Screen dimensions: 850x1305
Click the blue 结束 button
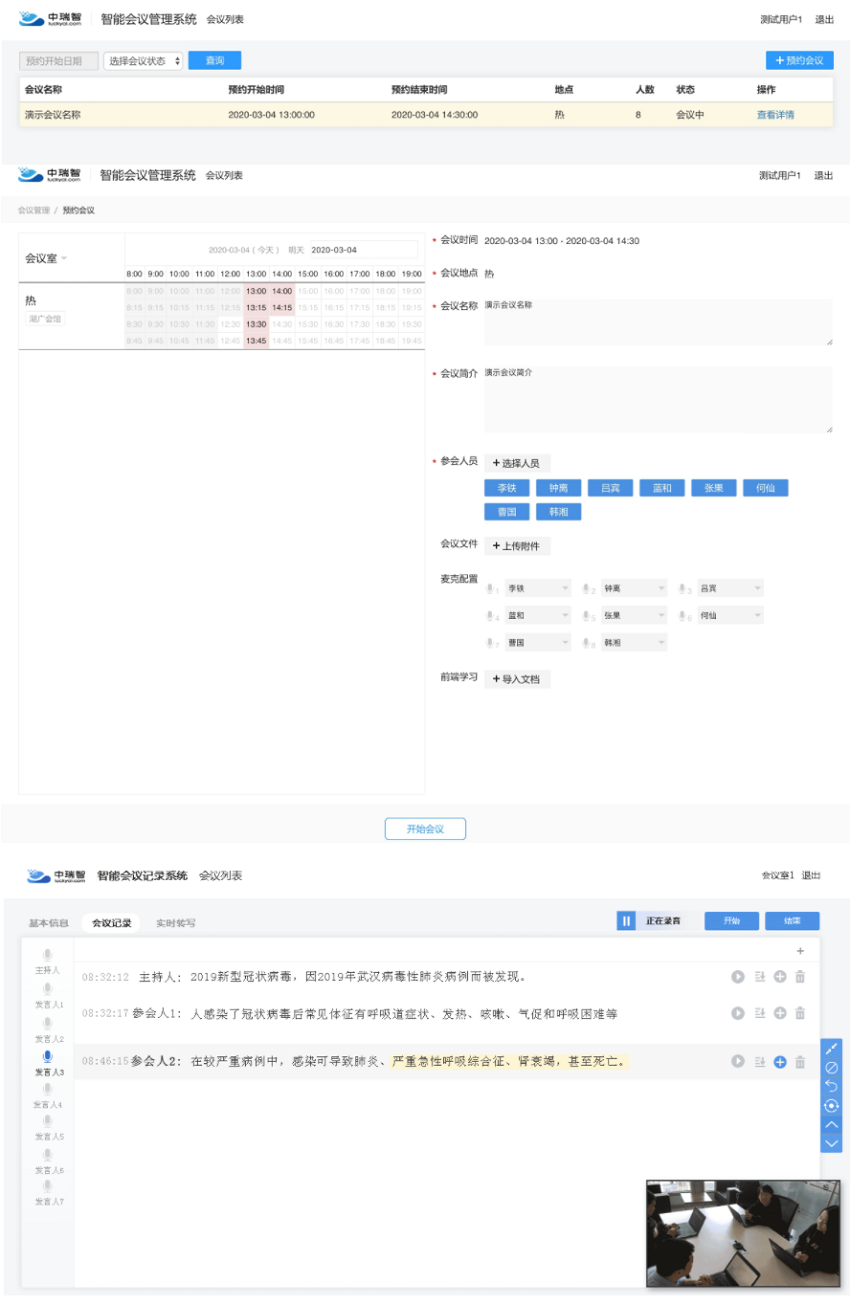point(793,921)
